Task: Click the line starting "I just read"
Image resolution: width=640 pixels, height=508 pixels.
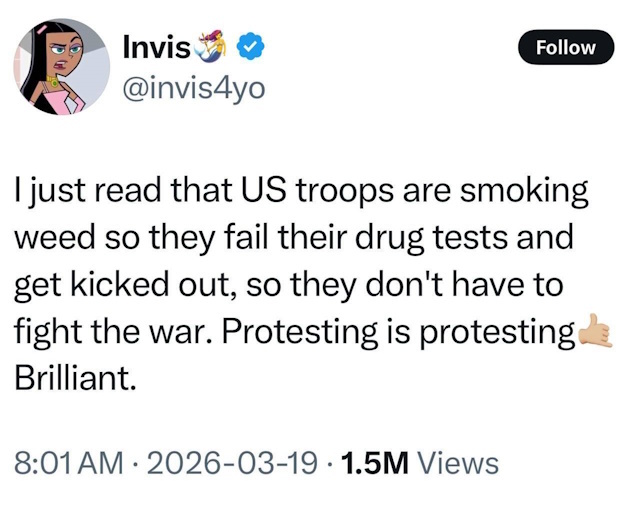Action: tap(300, 190)
